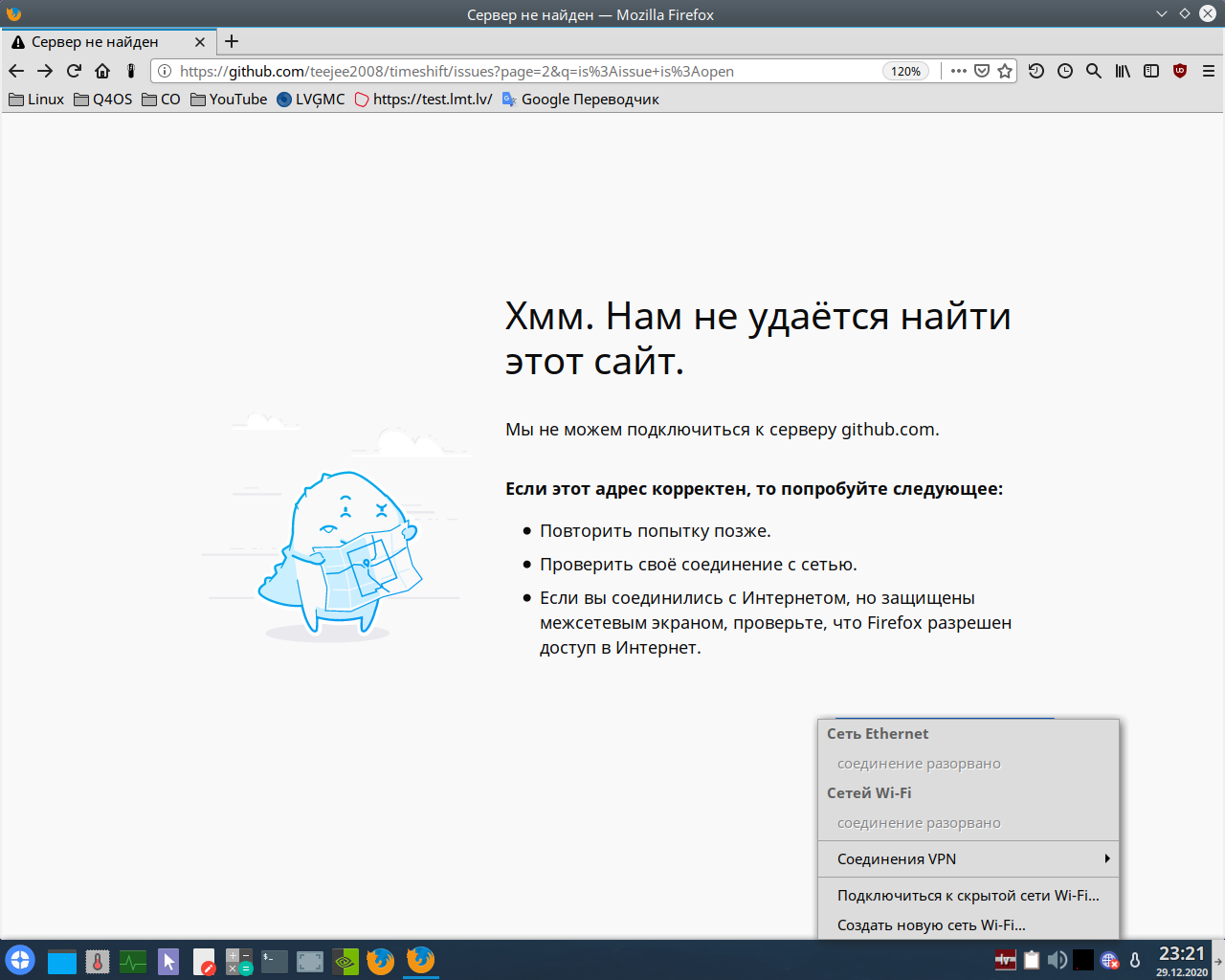Bookmark this page with the star
This screenshot has height=980, width=1225.
point(1005,71)
